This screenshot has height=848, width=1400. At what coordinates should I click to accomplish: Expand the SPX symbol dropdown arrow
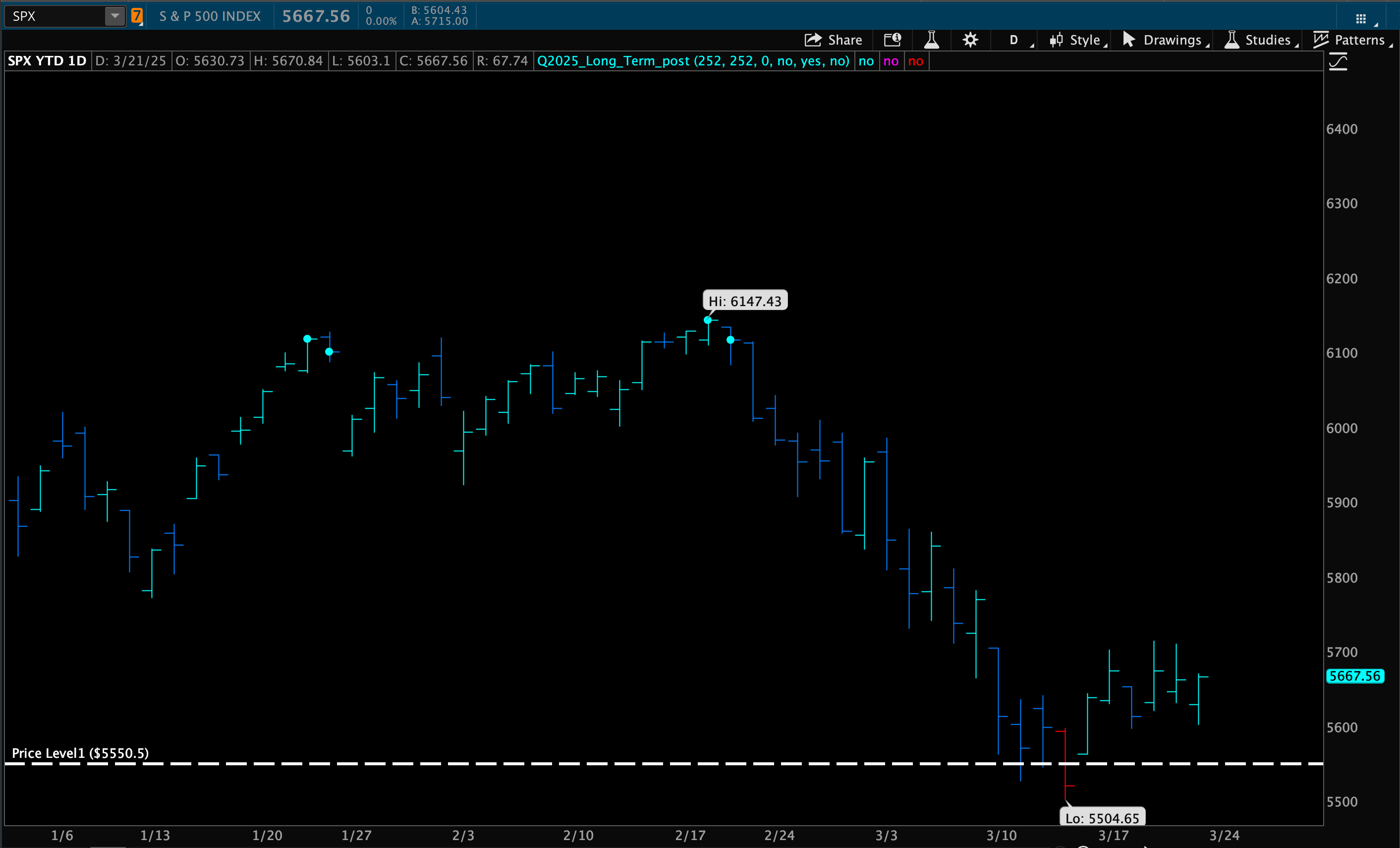pyautogui.click(x=115, y=16)
